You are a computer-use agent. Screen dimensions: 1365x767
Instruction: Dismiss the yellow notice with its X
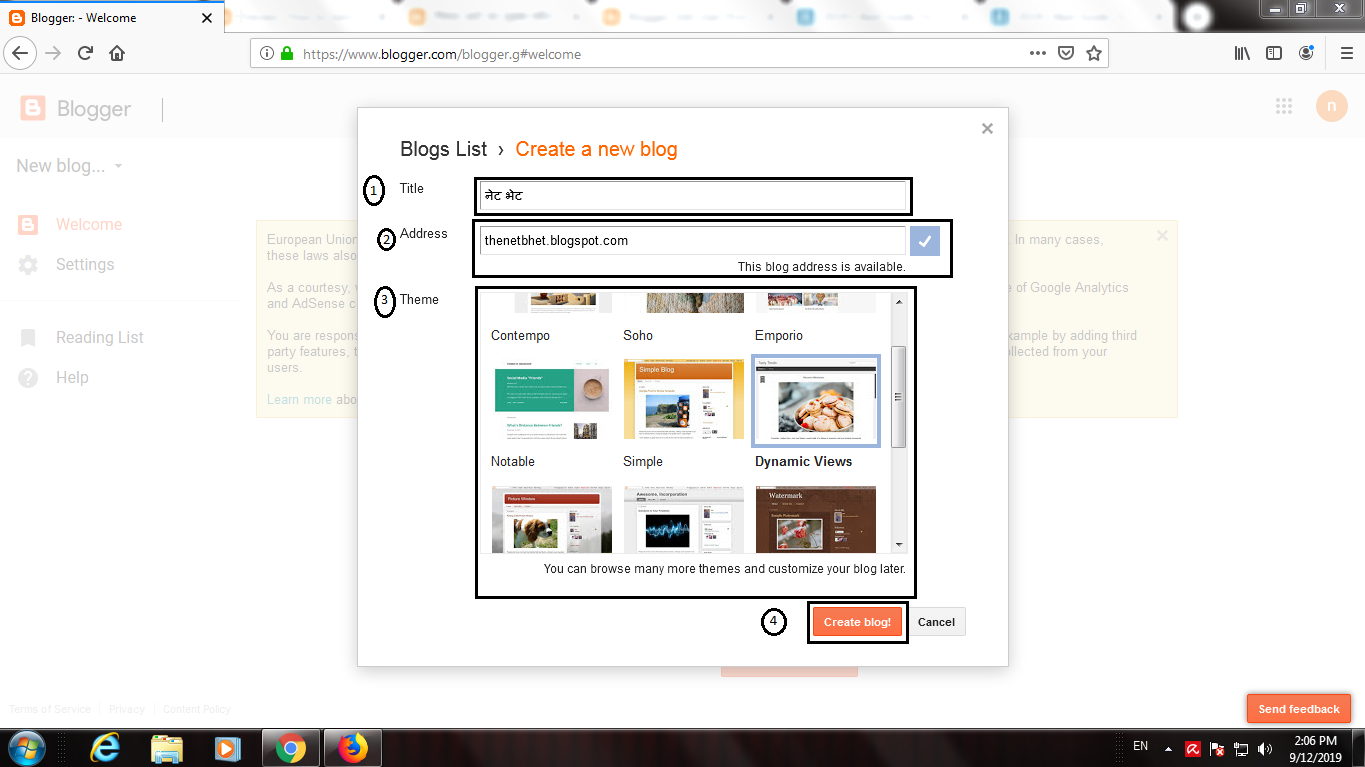coord(1162,236)
